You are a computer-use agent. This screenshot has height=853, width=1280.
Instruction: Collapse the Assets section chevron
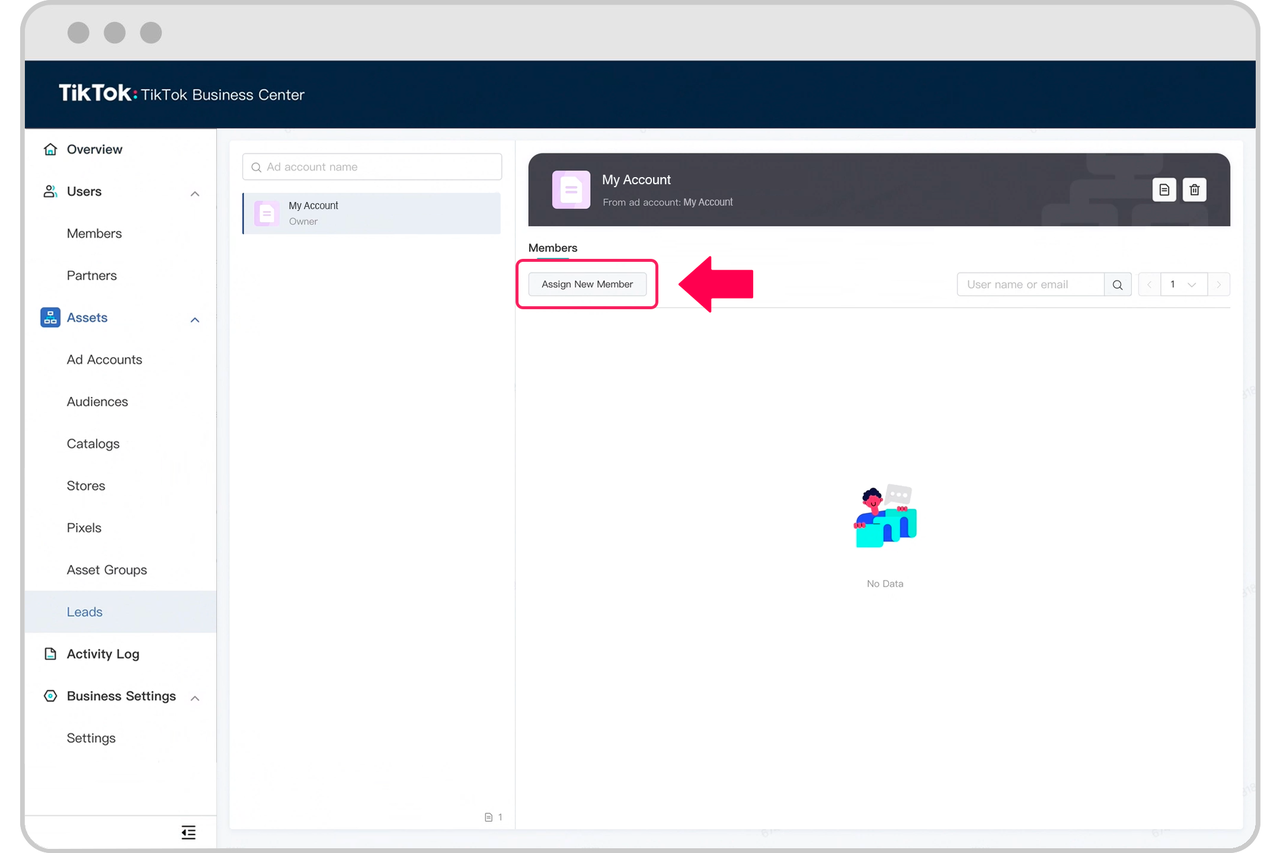coord(195,319)
